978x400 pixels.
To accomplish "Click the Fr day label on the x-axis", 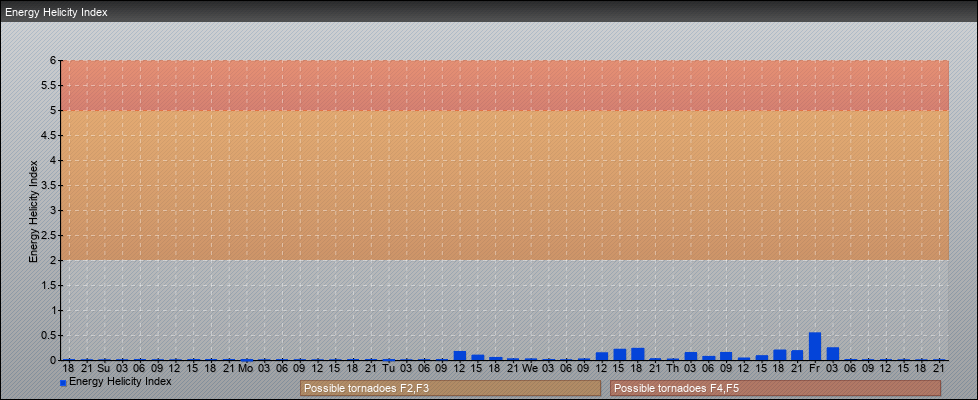I will pos(815,369).
